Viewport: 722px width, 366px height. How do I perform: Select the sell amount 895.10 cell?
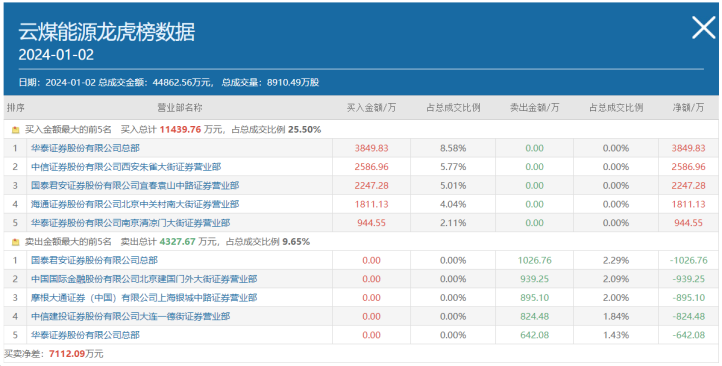[x=535, y=298]
